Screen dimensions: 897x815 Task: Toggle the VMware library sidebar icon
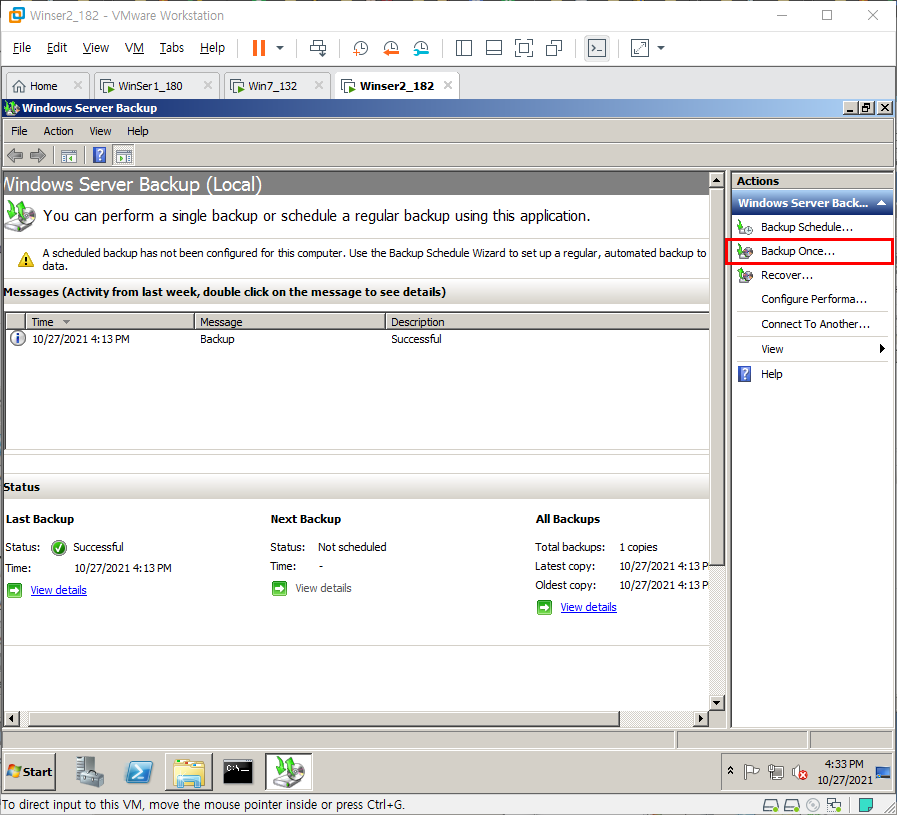coord(463,48)
